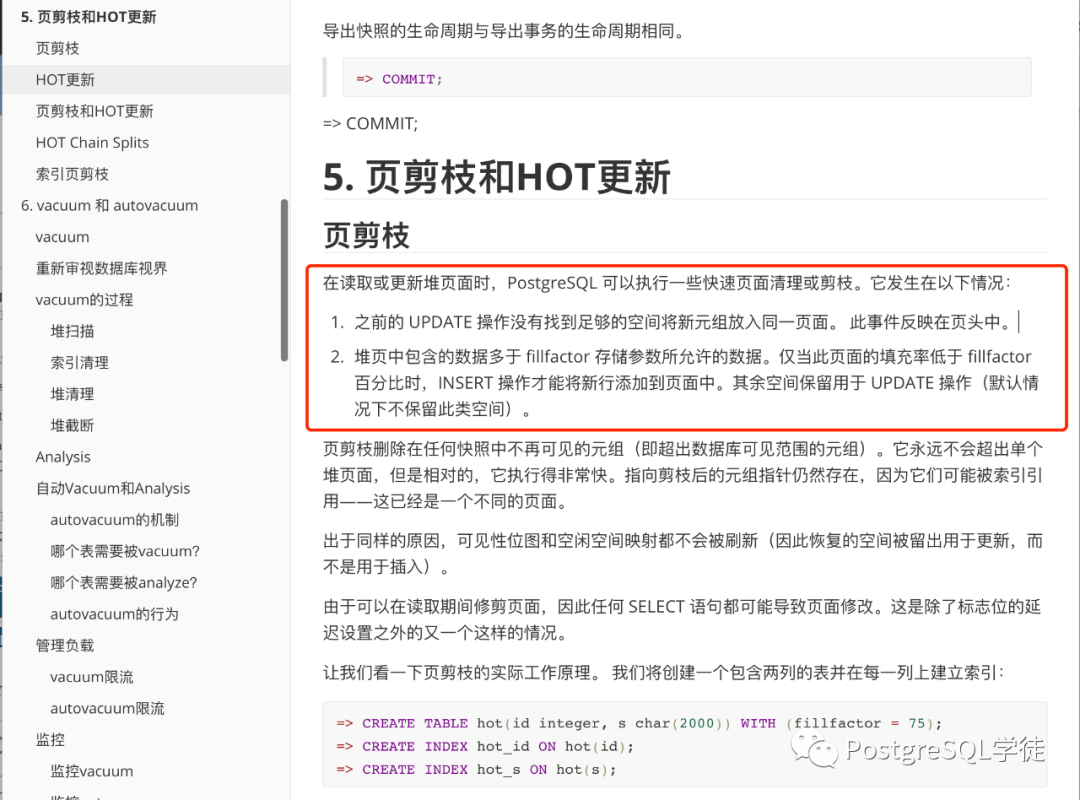Open the vacuum限流 outline entry

point(92,677)
